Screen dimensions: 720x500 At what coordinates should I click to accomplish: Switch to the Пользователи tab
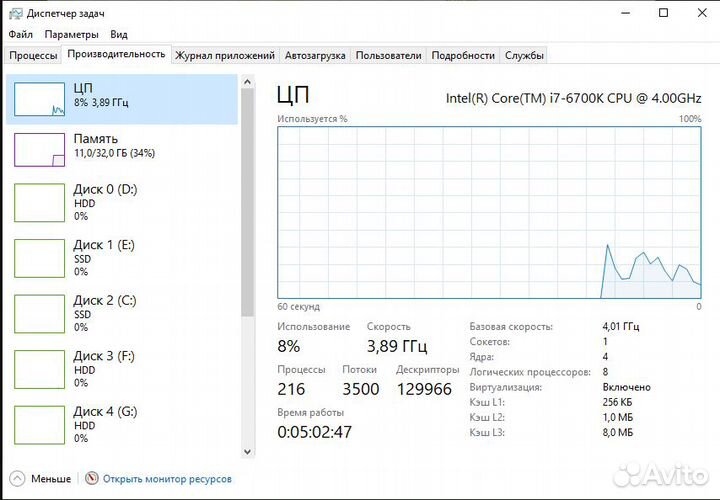tap(388, 56)
